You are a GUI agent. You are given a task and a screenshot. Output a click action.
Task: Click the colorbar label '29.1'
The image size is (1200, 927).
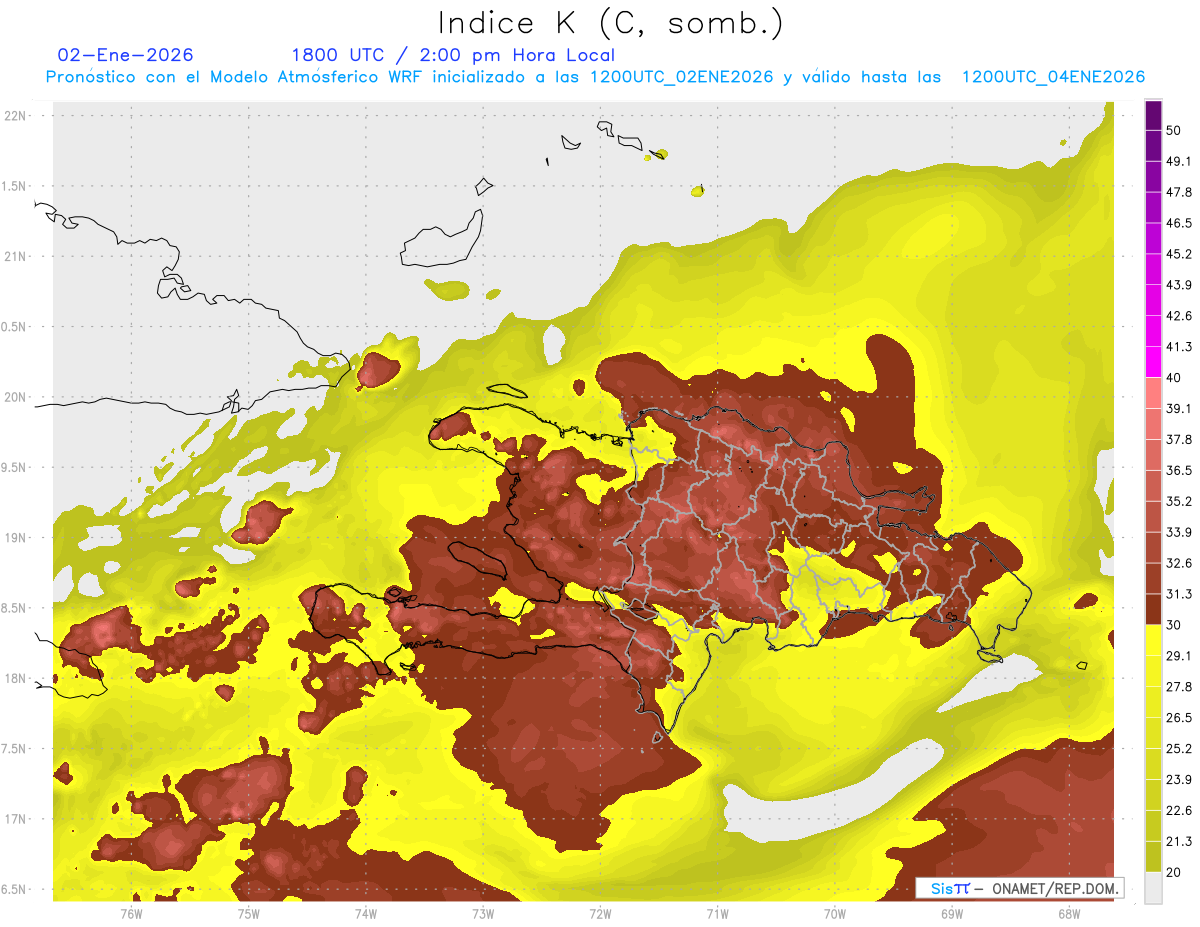click(x=1178, y=655)
